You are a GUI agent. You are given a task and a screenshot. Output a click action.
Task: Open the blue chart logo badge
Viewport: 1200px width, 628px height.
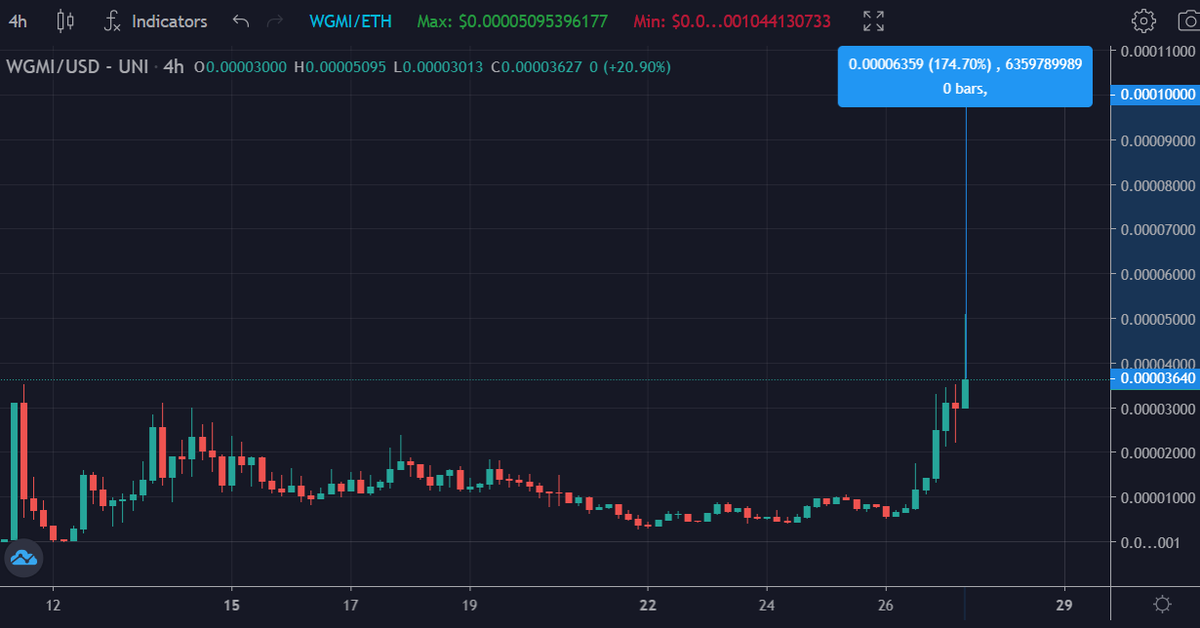(x=22, y=558)
